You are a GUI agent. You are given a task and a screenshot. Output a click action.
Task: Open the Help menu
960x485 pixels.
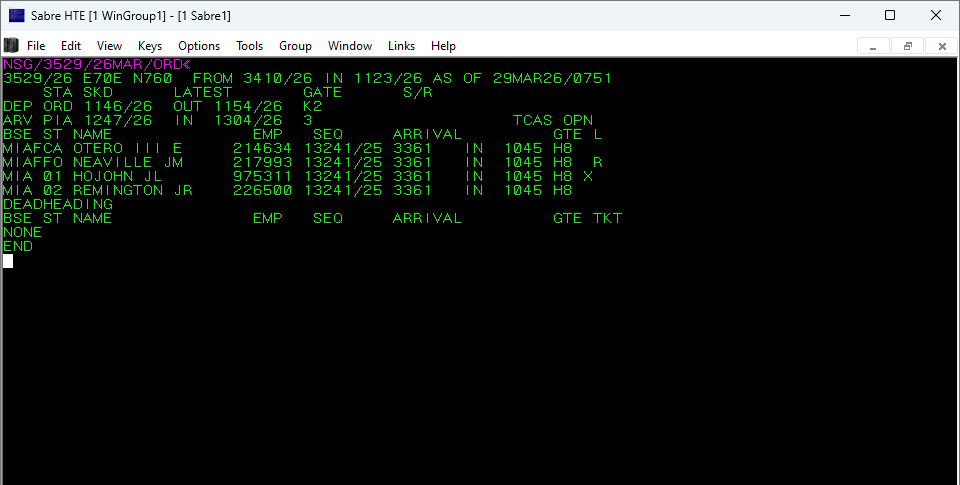tap(443, 46)
